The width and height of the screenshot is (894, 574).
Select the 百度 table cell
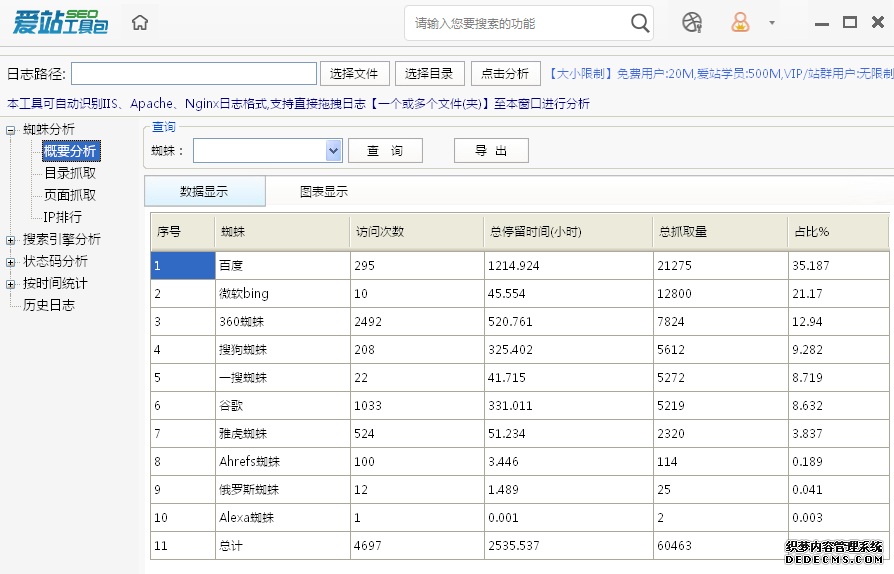(x=283, y=266)
